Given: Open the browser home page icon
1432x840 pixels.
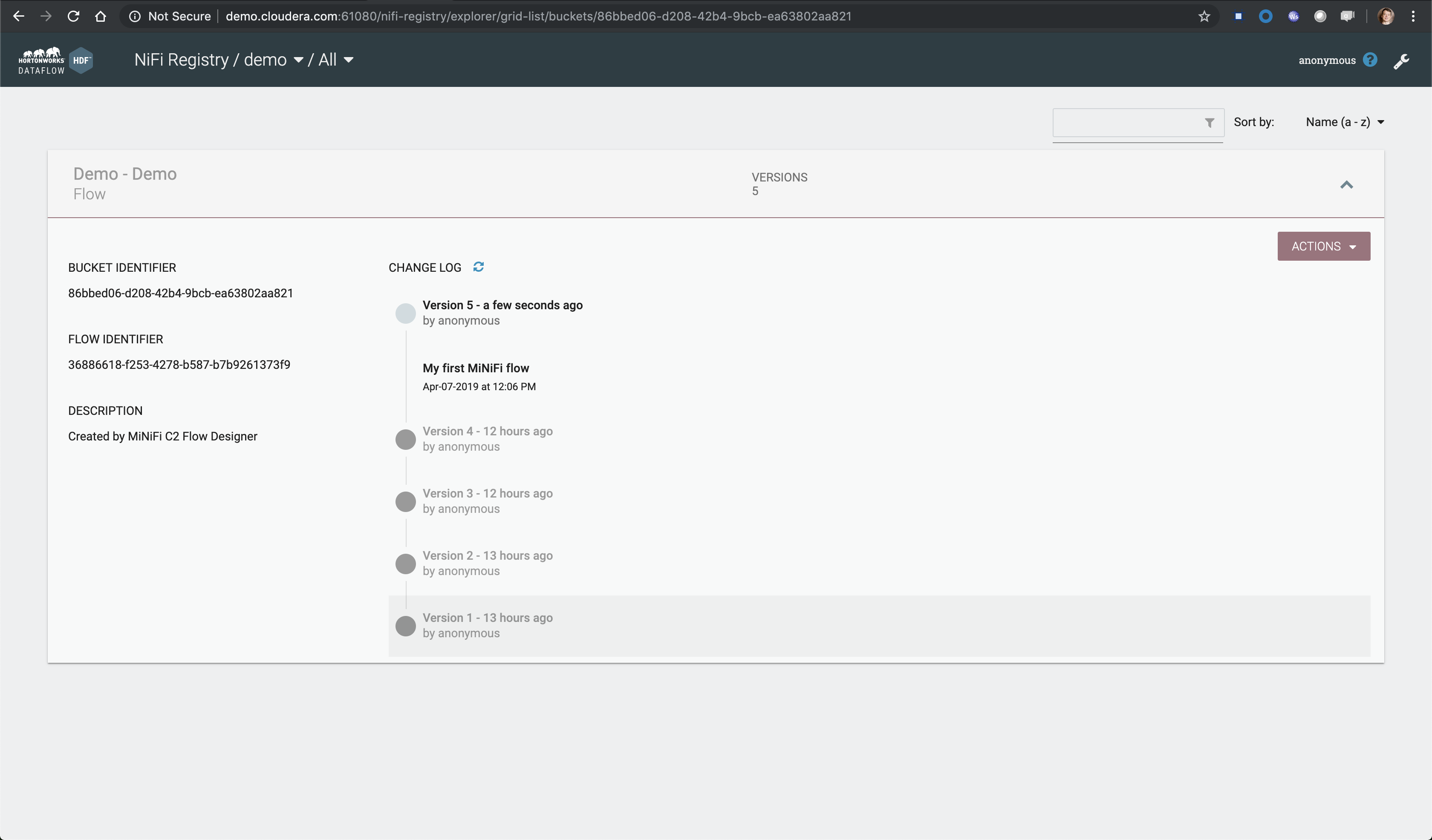Looking at the screenshot, I should pyautogui.click(x=101, y=16).
